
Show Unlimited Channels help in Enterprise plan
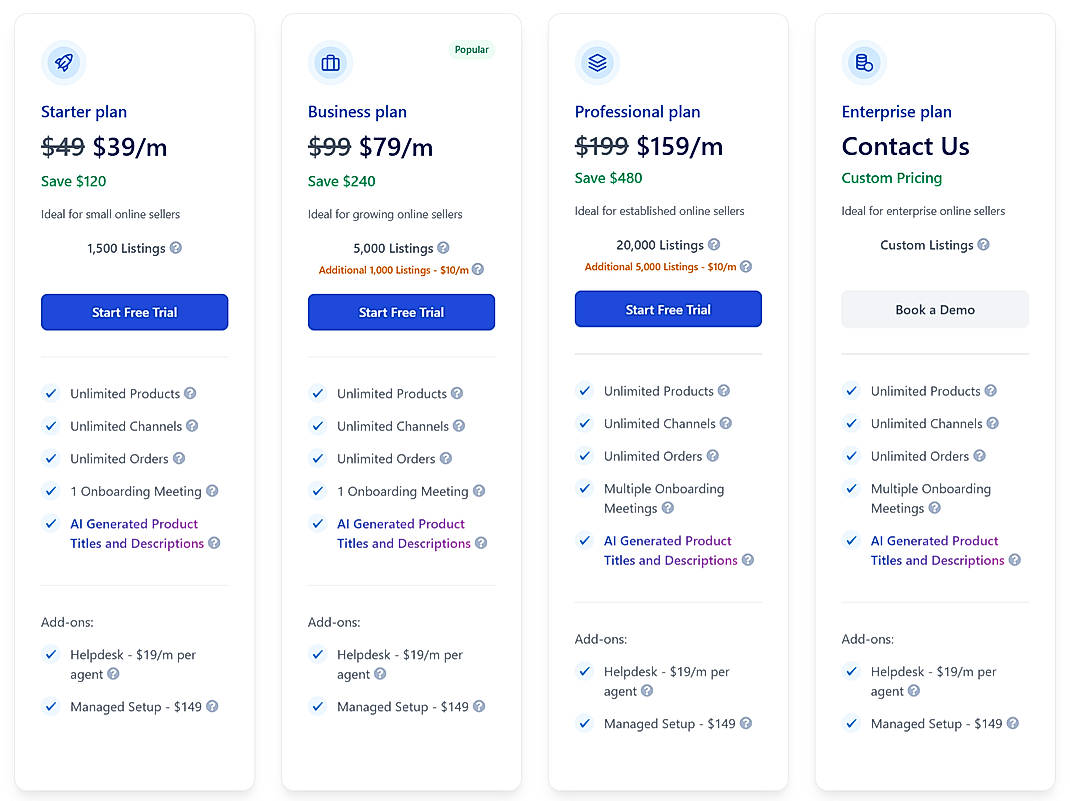993,423
